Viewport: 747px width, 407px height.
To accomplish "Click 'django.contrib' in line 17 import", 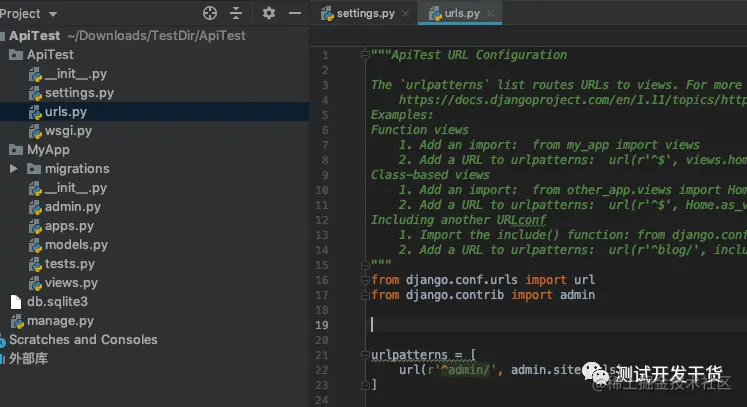I will point(455,295).
